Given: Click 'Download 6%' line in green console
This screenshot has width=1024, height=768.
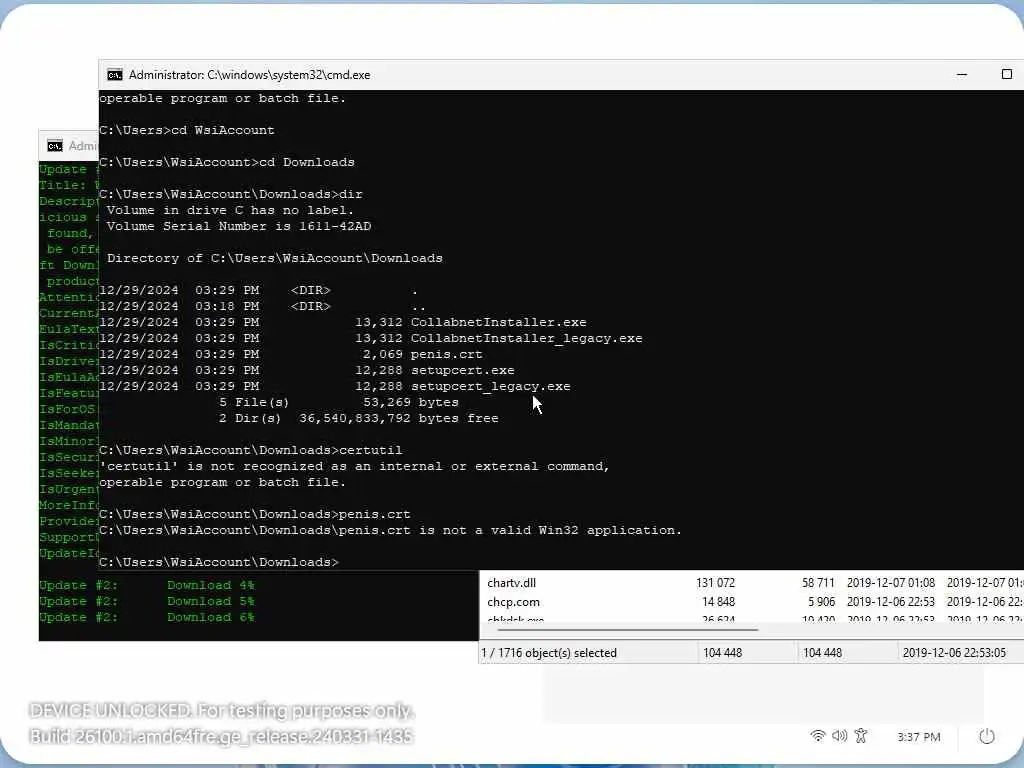Looking at the screenshot, I should click(x=210, y=617).
